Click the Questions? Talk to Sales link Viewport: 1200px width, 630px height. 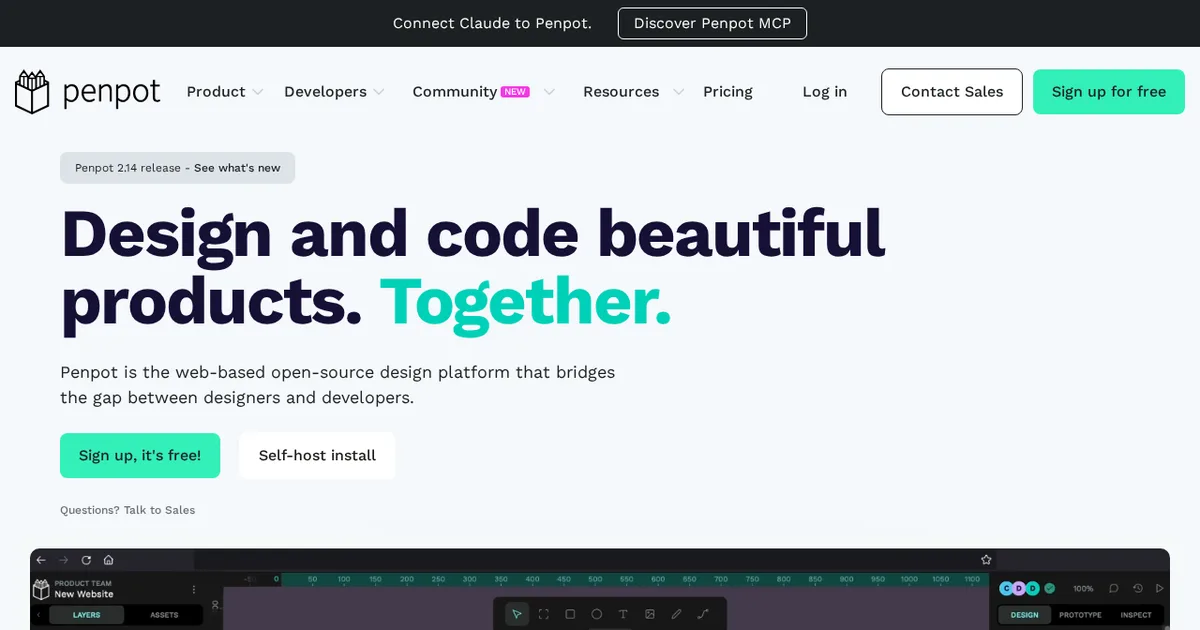128,510
